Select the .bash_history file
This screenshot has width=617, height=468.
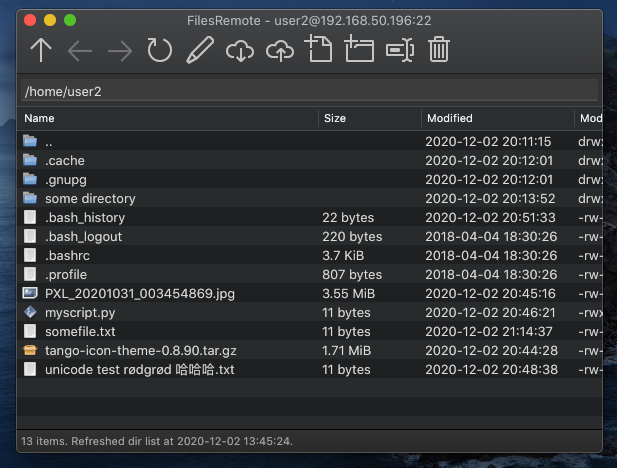[x=310, y=217]
